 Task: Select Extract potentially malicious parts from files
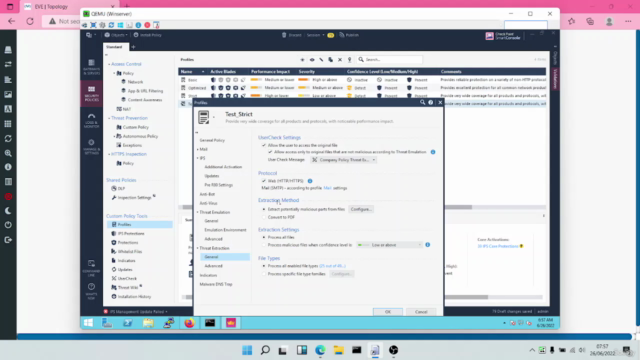tap(264, 209)
